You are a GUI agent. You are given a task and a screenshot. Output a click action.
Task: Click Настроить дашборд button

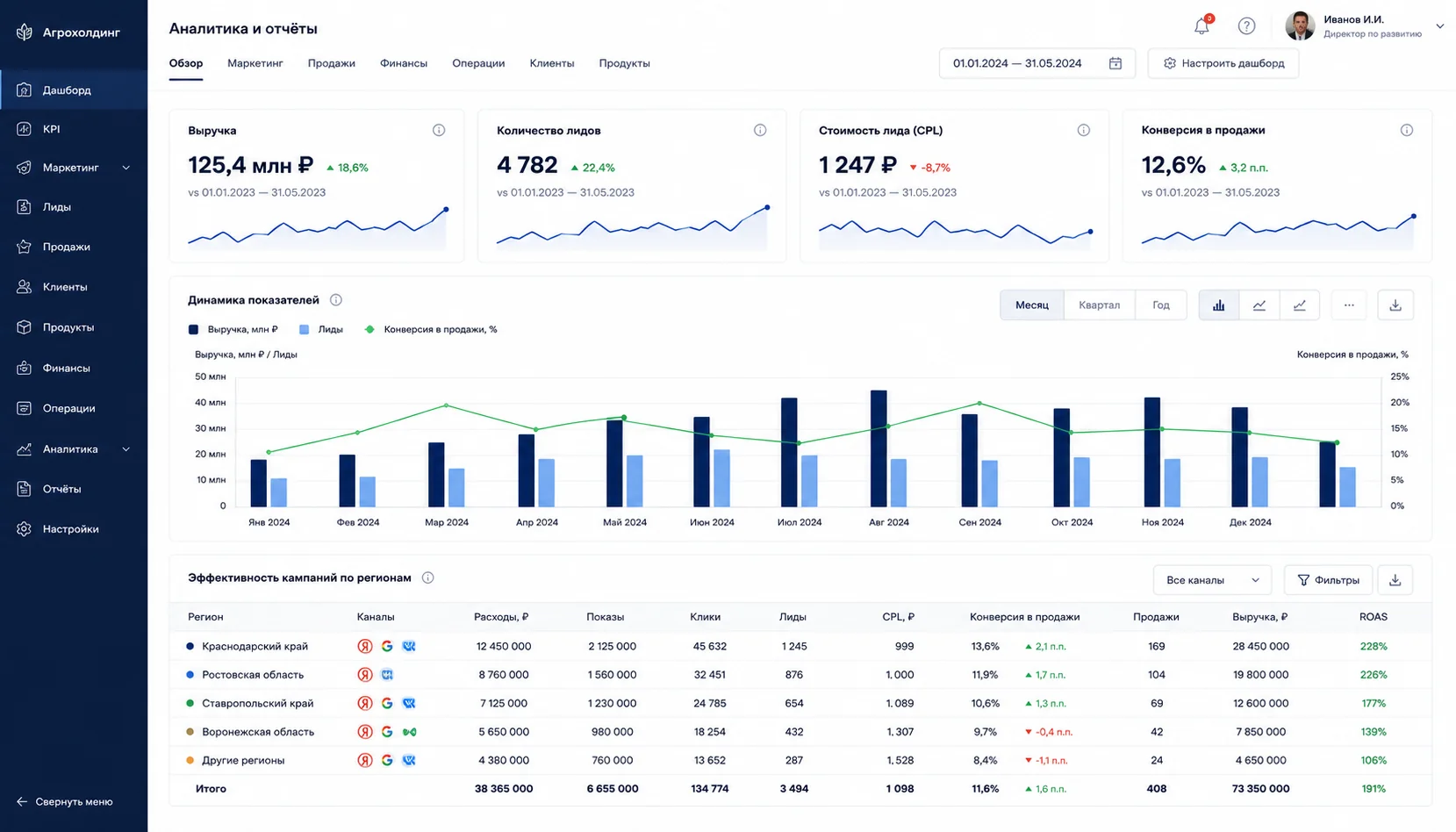tap(1223, 63)
